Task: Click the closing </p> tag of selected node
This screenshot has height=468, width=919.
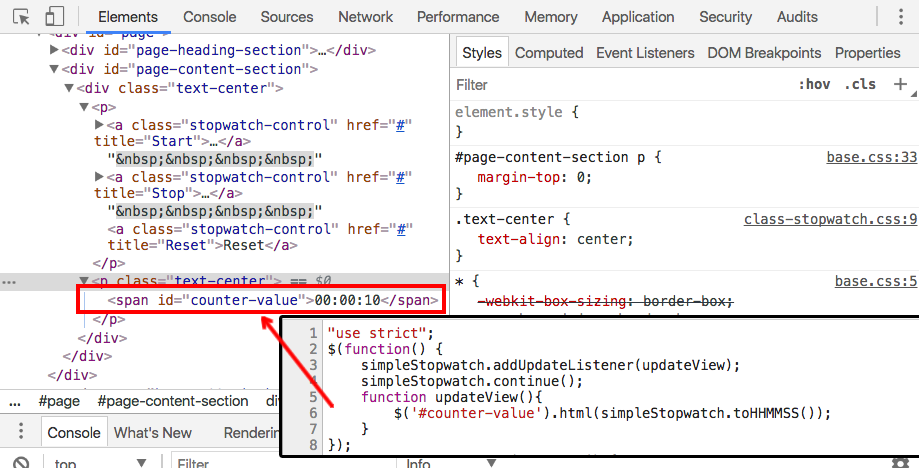Action: (109, 320)
